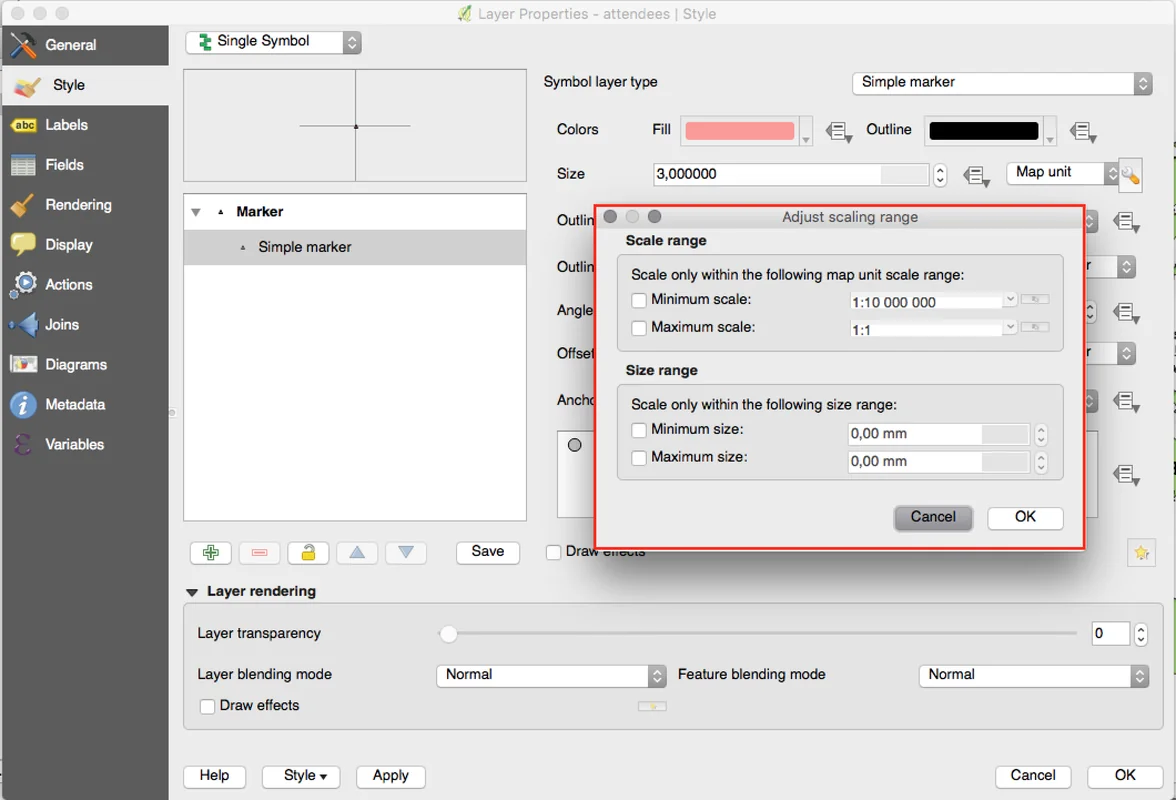Toggle layer rendering Draw effects checkbox
Viewport: 1176px width, 800px height.
pos(208,706)
